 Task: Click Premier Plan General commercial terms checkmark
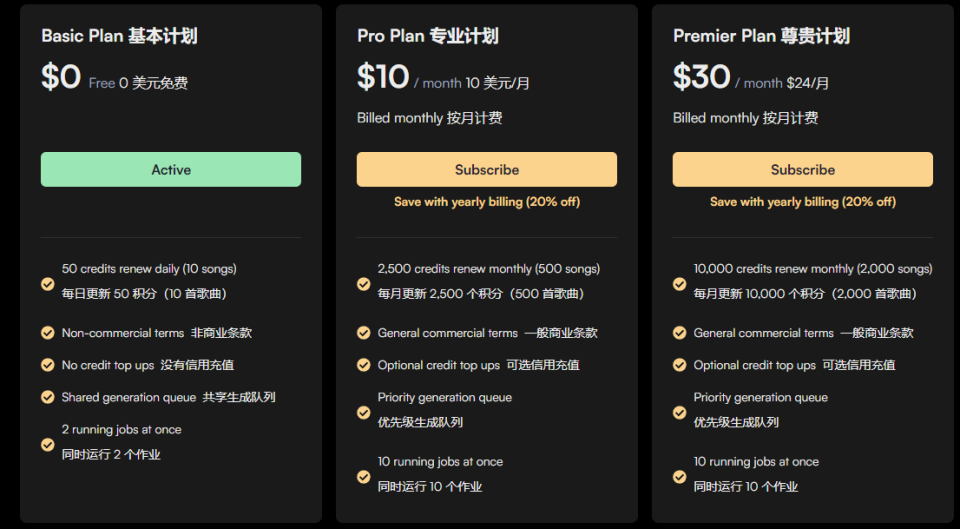680,332
